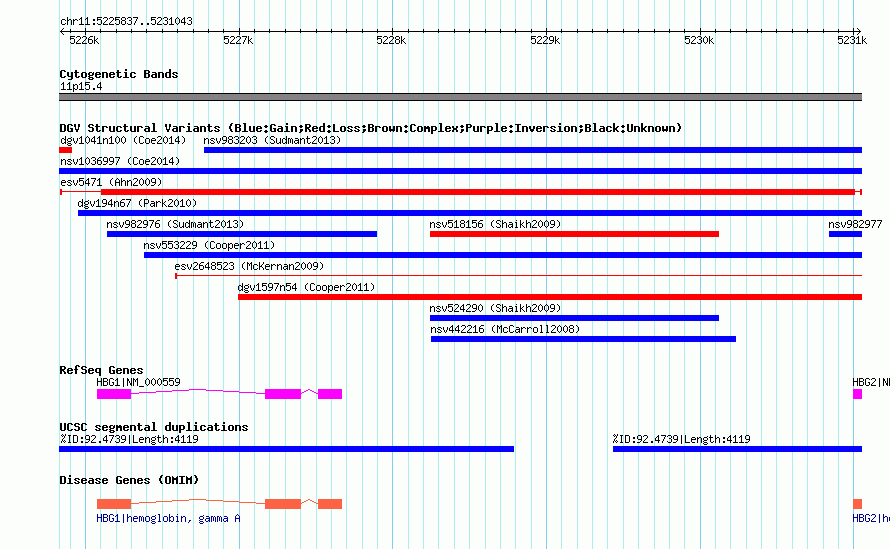Click esv2648523 (McKernan2009) thin red line
This screenshot has height=549, width=890.
[x=518, y=276]
